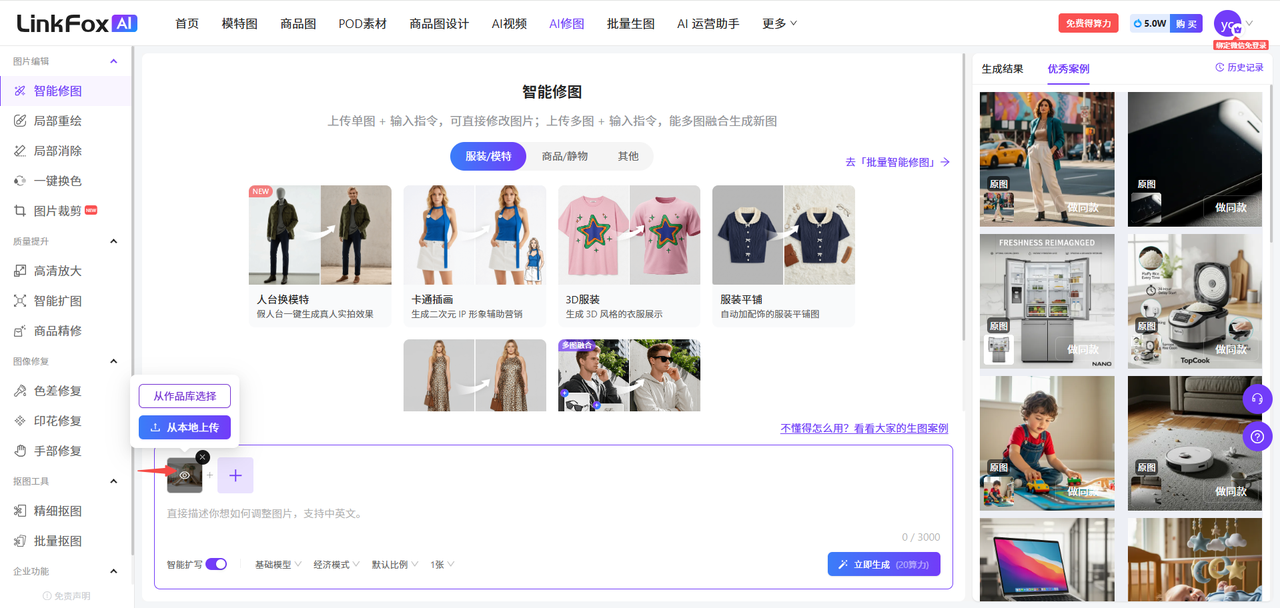Click the 历史记录 clock icon
This screenshot has height=608, width=1280.
tap(1219, 68)
